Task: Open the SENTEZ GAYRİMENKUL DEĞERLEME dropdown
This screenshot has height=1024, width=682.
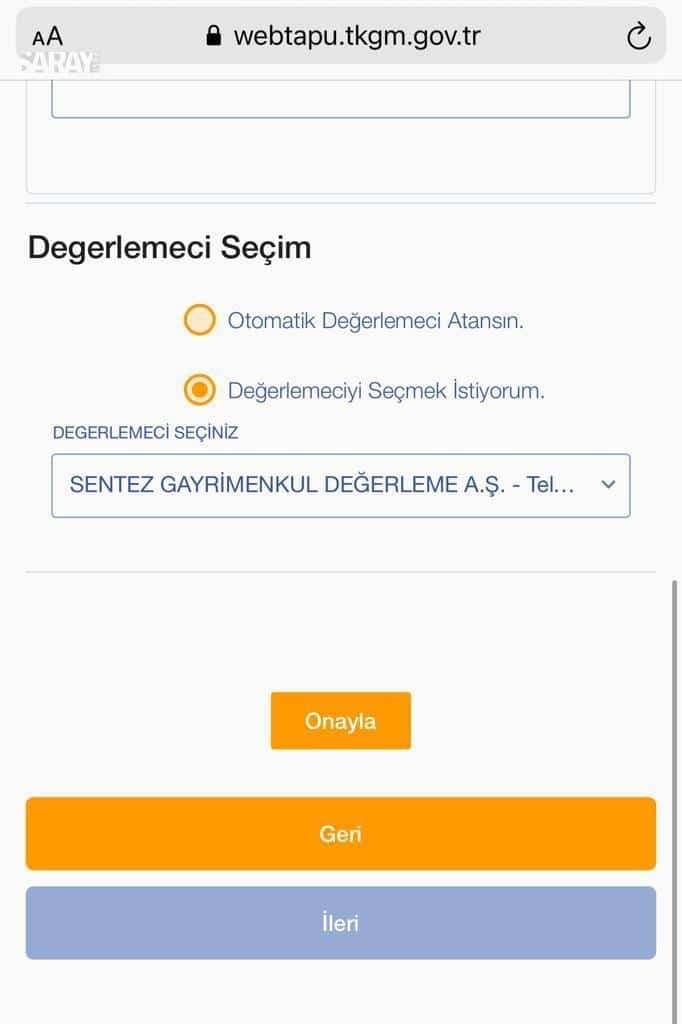Action: tap(341, 485)
